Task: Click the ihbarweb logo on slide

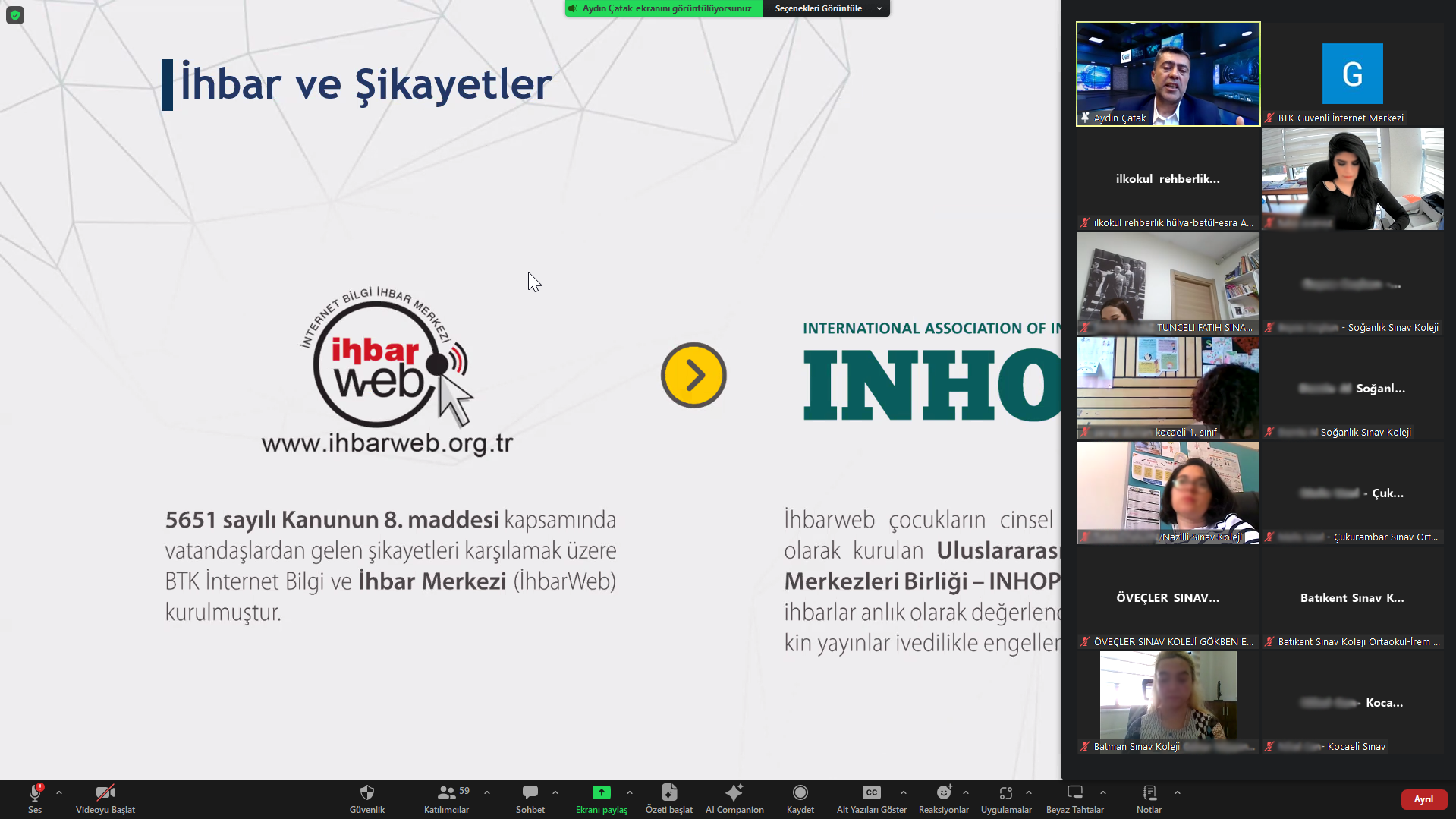Action: (x=387, y=358)
